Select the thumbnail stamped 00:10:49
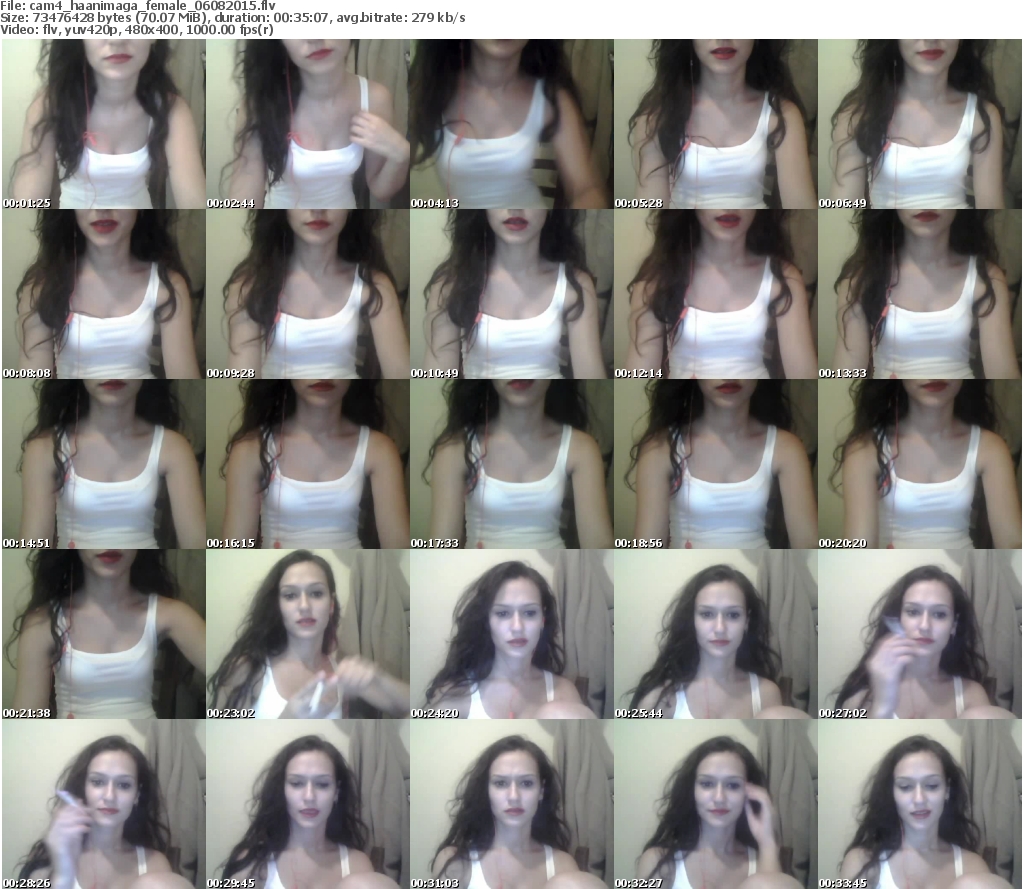This screenshot has height=889, width=1024. coord(511,294)
